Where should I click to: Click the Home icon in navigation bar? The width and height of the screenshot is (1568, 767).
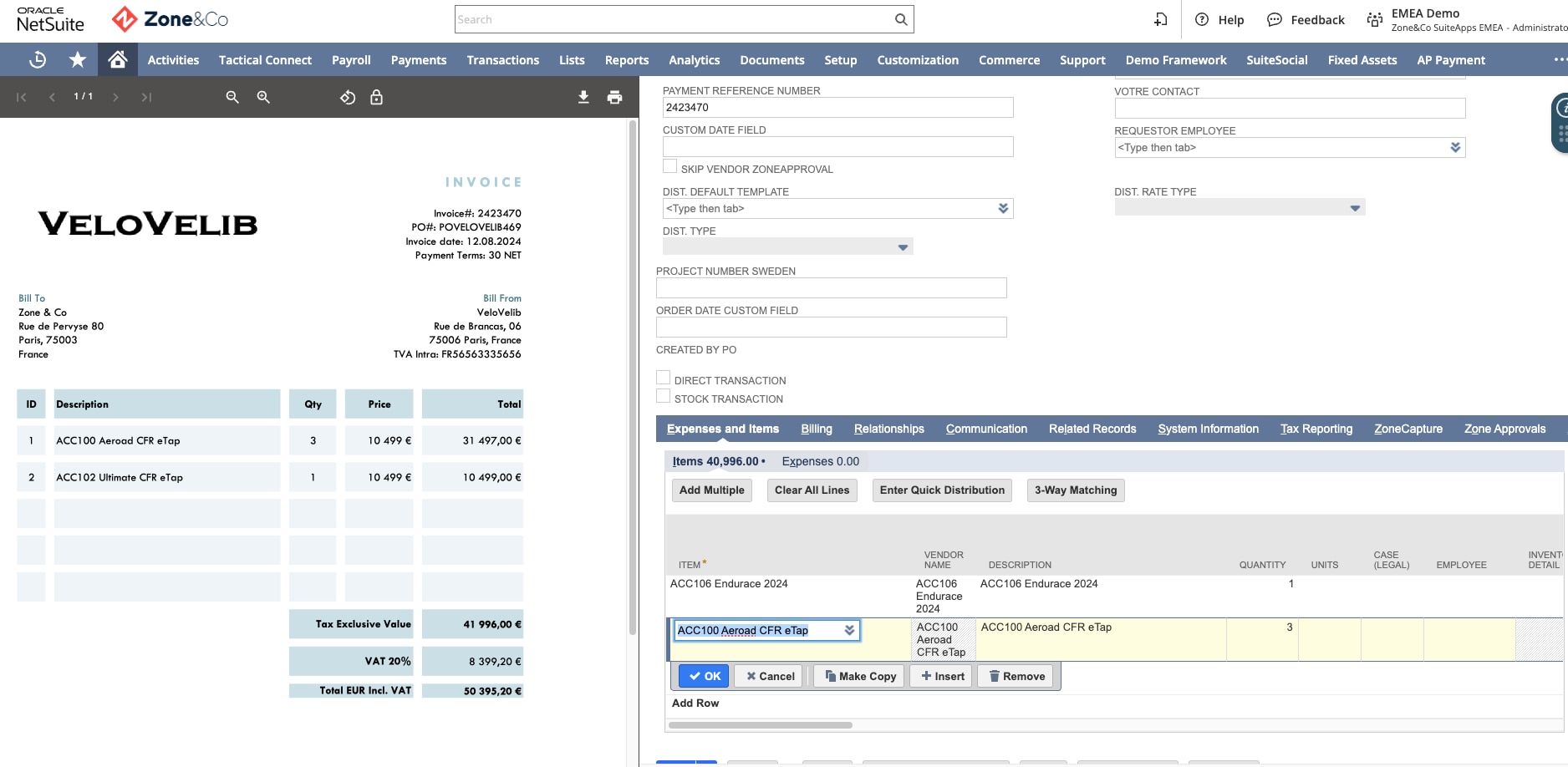118,59
